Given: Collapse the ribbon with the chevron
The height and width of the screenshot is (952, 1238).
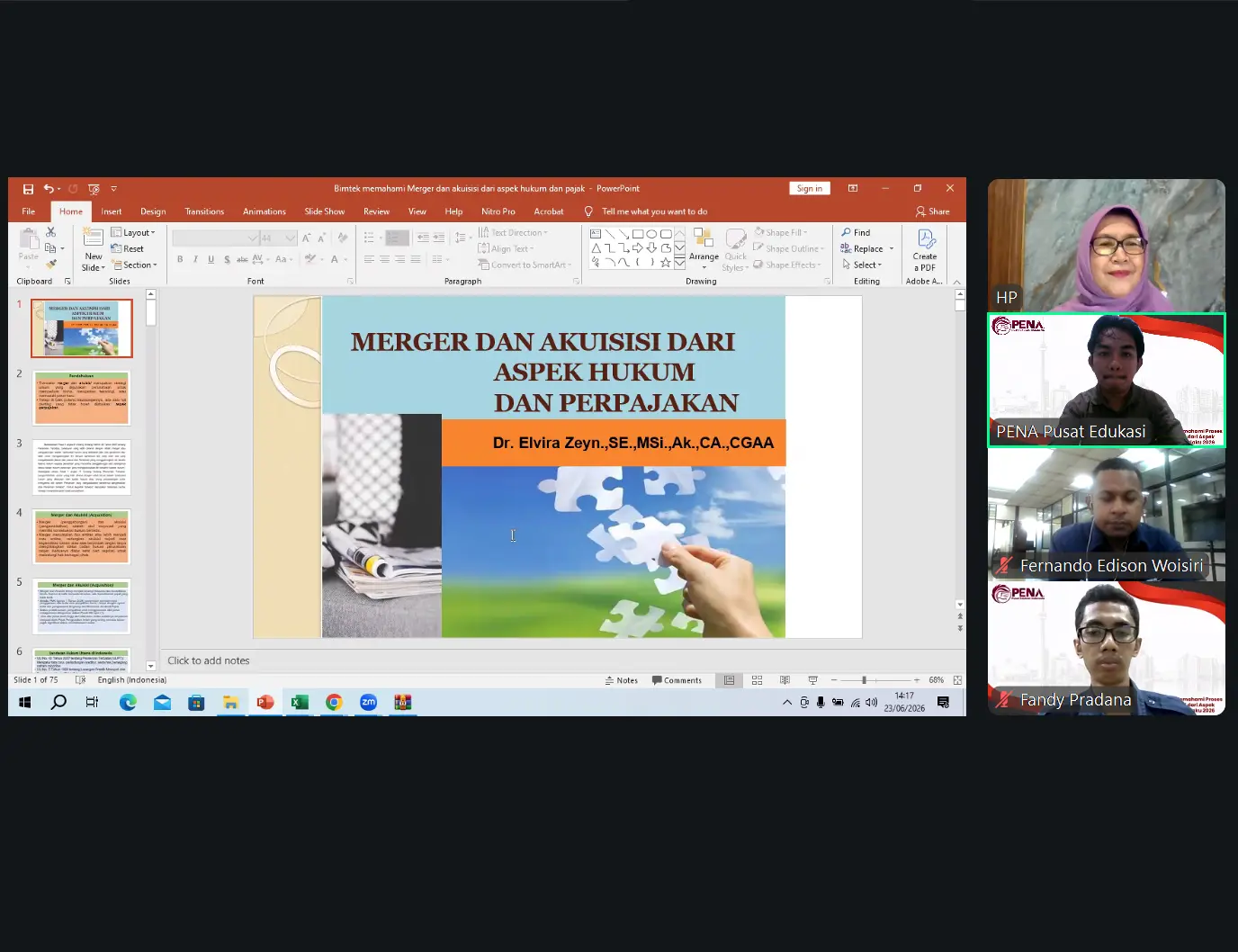Looking at the screenshot, I should [957, 282].
